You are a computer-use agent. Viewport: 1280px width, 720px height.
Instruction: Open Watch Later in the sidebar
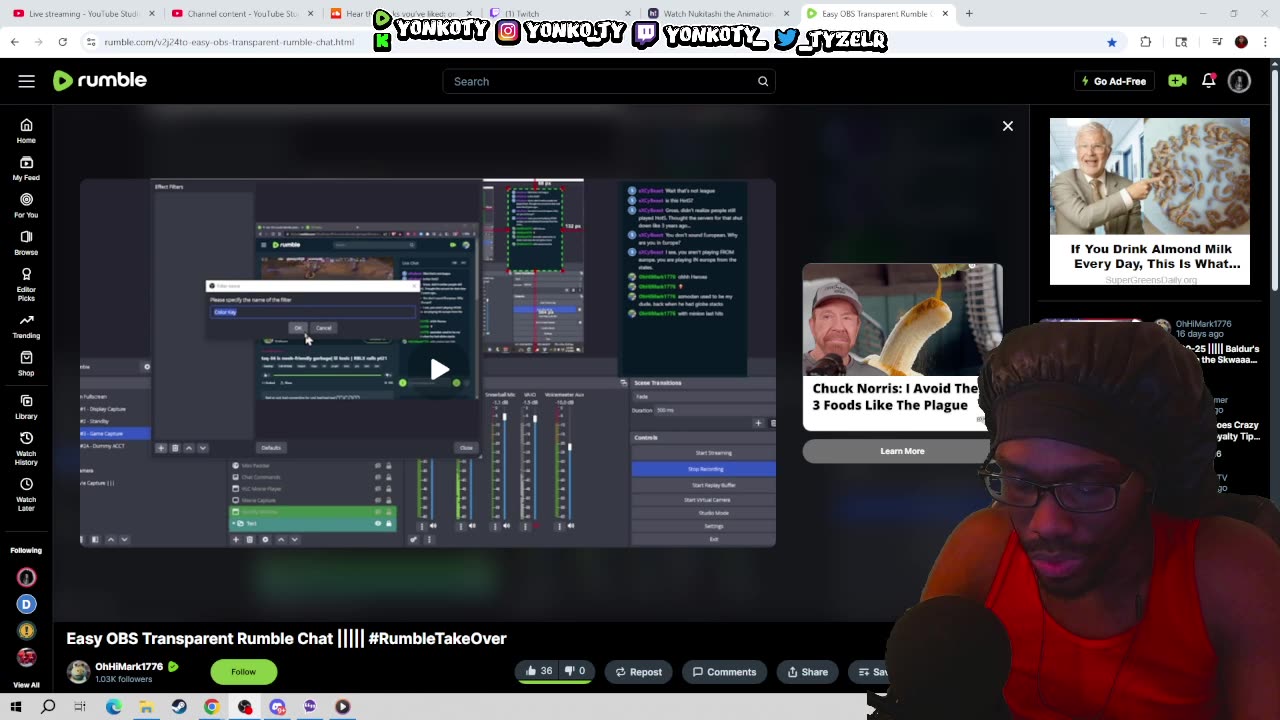point(26,493)
